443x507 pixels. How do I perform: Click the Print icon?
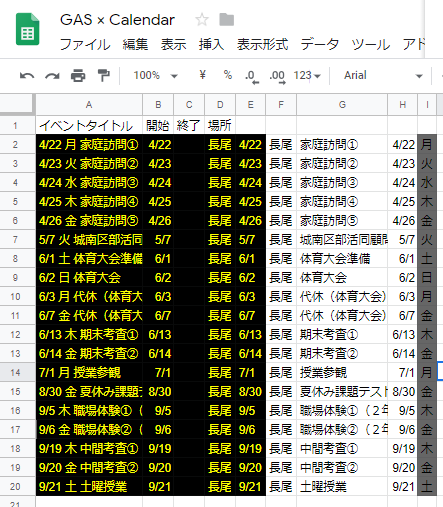(78, 76)
